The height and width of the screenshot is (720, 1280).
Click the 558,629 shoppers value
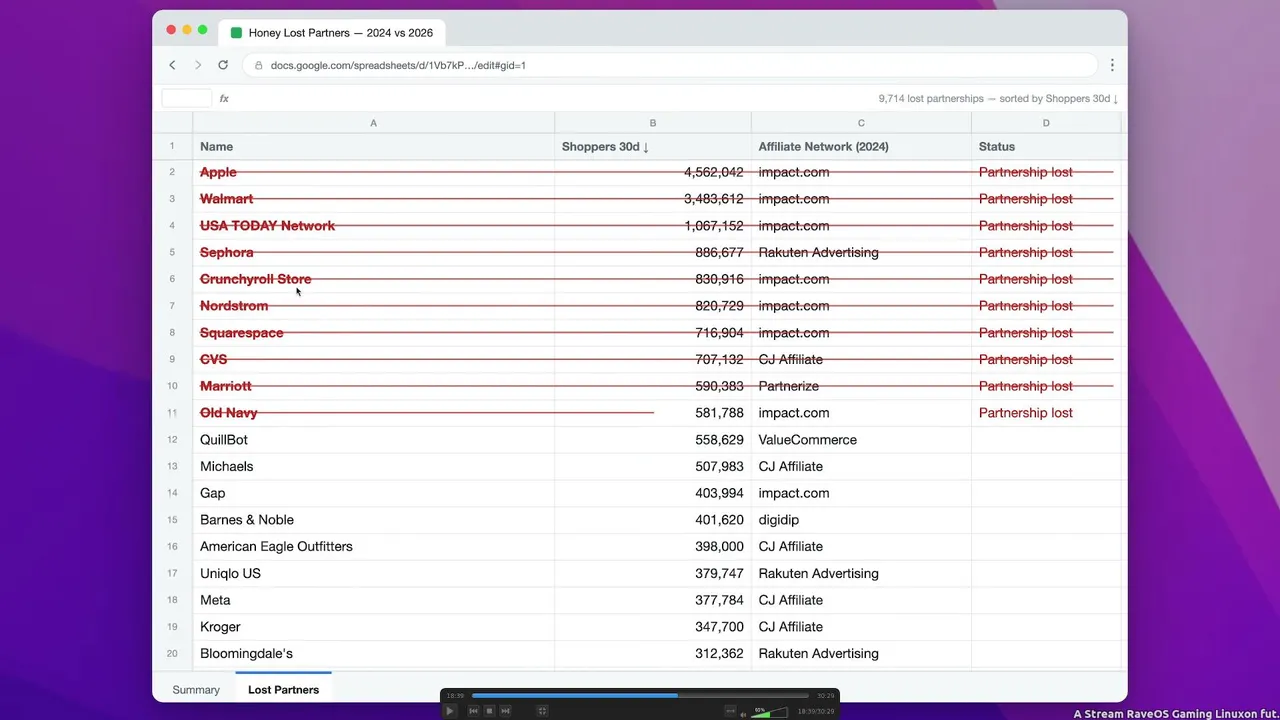pos(720,440)
